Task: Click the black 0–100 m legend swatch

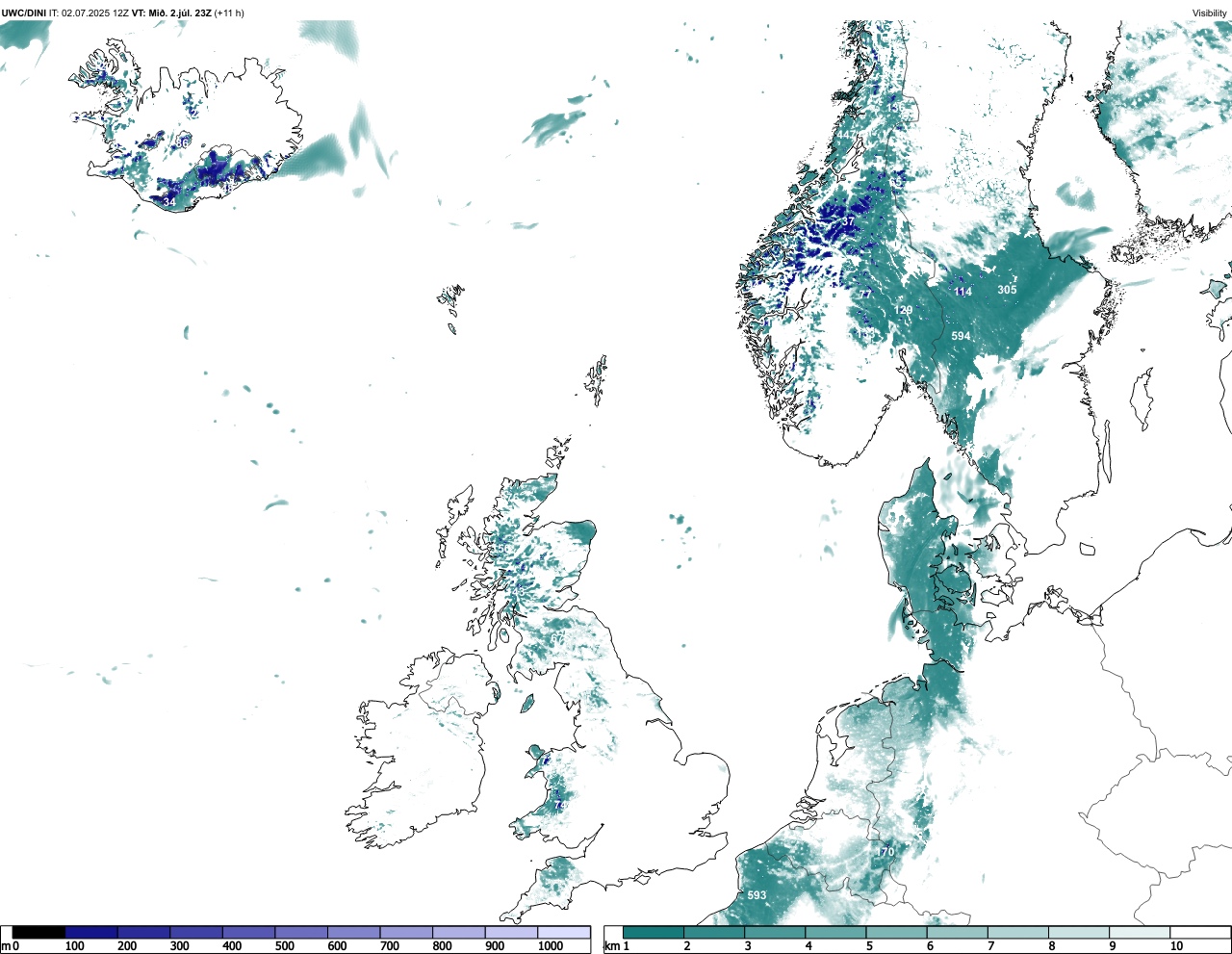Action: pyautogui.click(x=38, y=932)
